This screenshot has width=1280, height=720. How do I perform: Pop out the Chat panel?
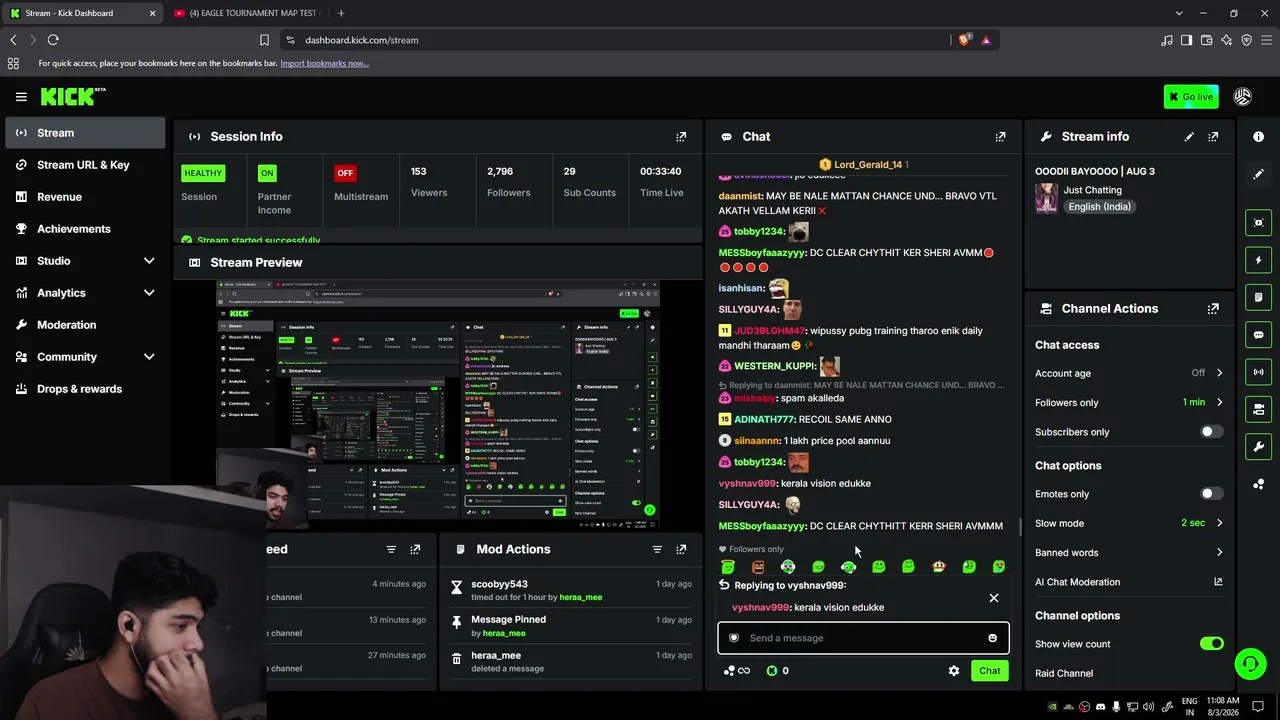(x=1000, y=137)
